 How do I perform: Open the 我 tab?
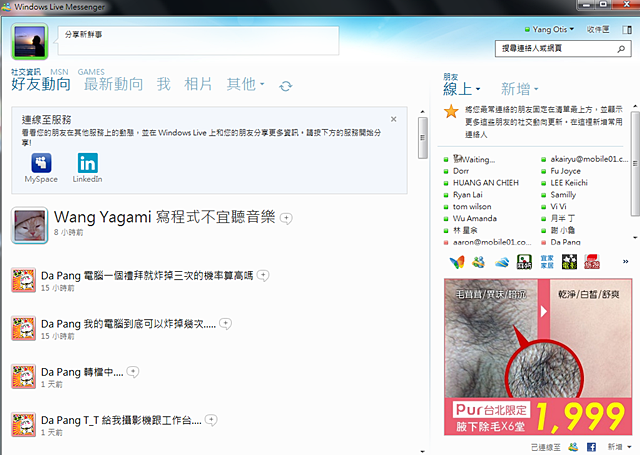point(163,84)
